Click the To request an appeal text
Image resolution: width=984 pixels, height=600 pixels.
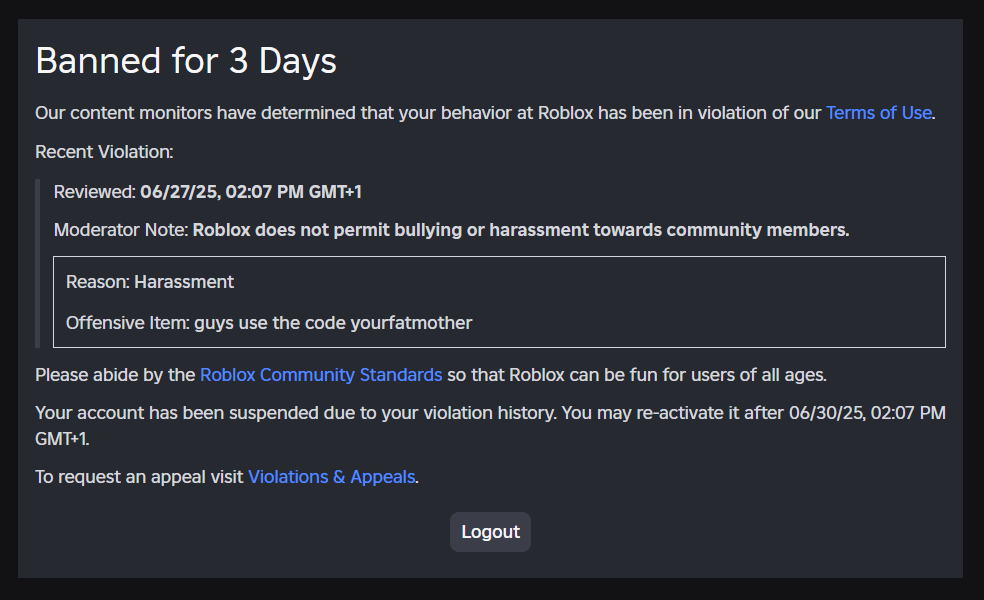pos(139,477)
